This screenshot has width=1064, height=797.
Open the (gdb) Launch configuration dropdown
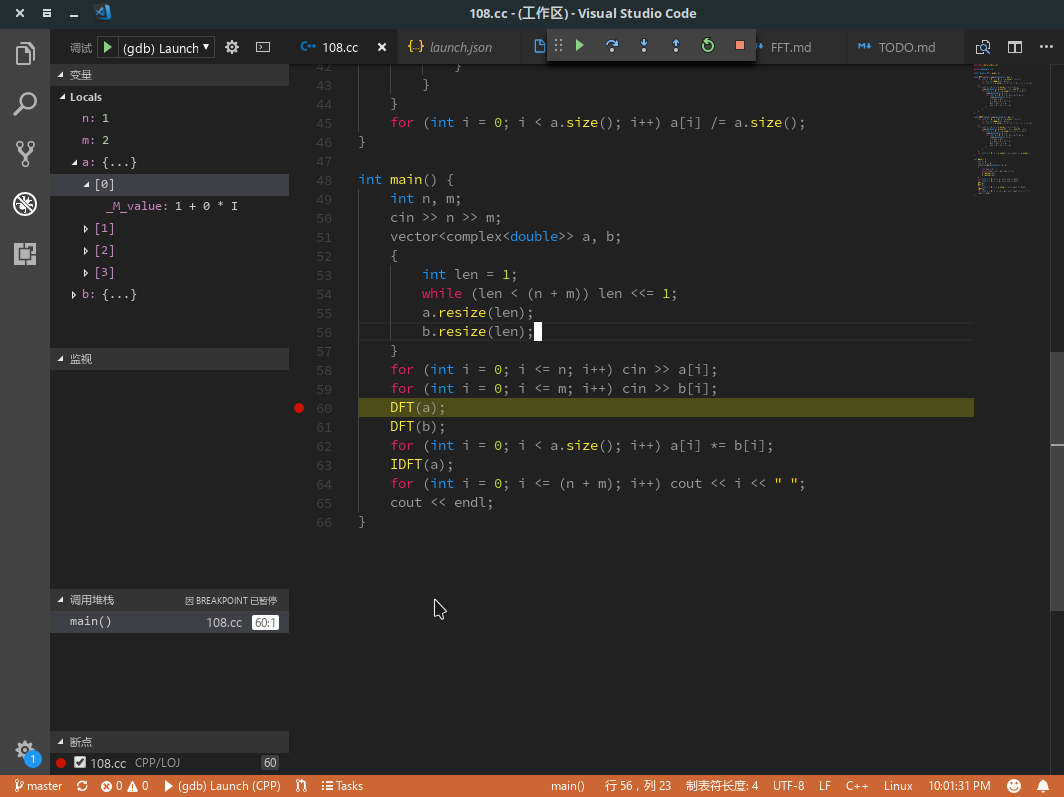pos(166,47)
